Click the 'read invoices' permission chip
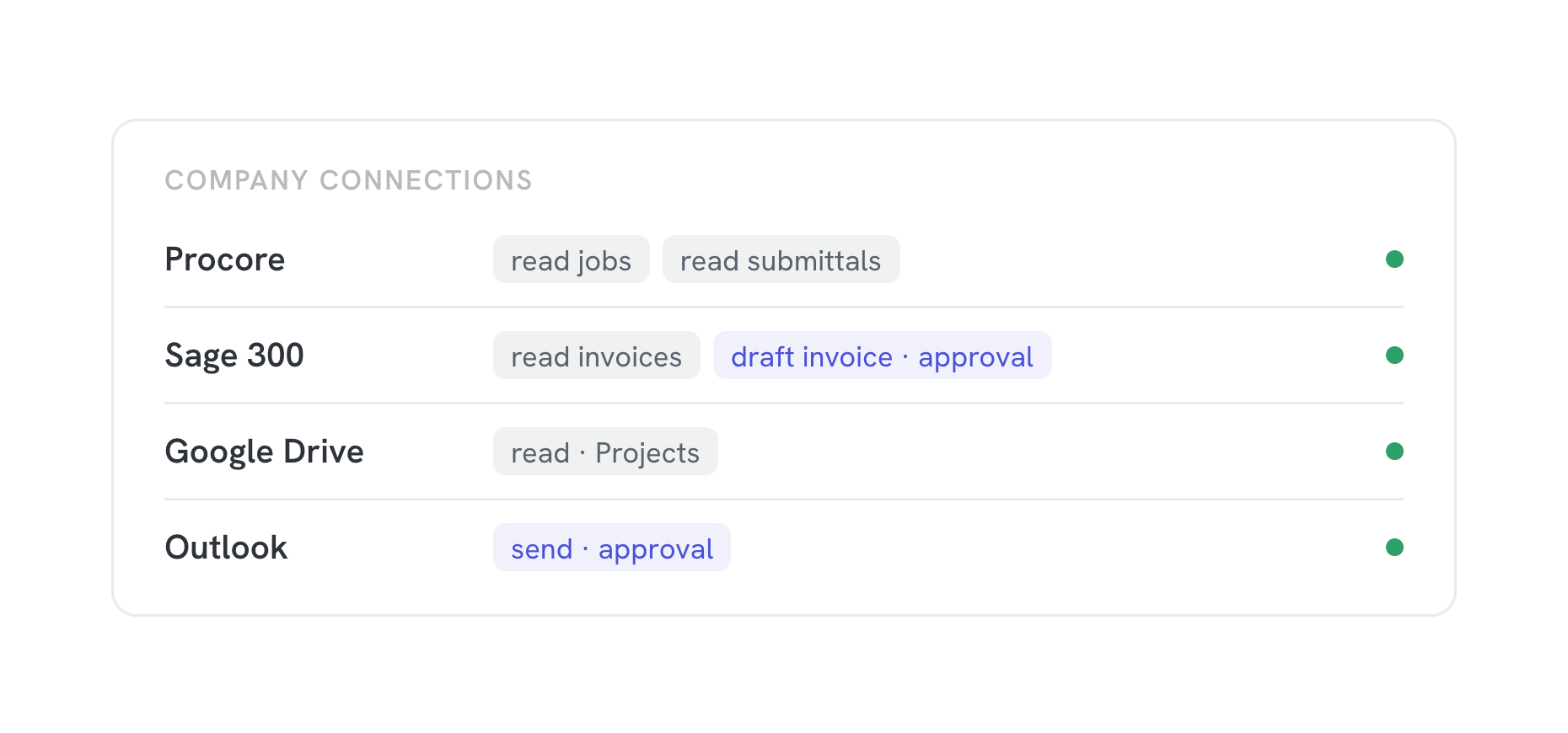1568x733 pixels. coord(596,356)
